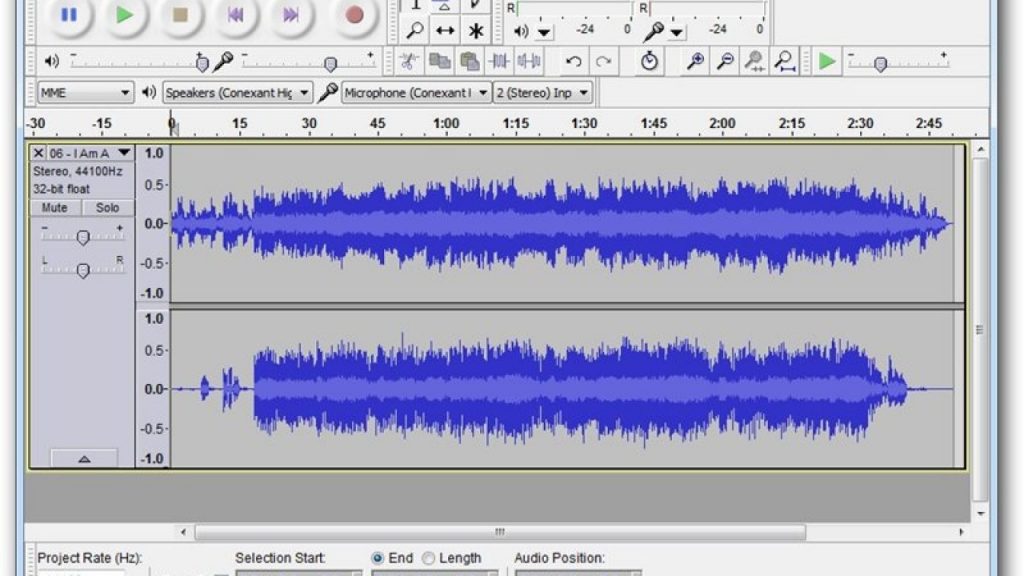Stop playback with the Stop button
The image size is (1024, 576).
180,14
